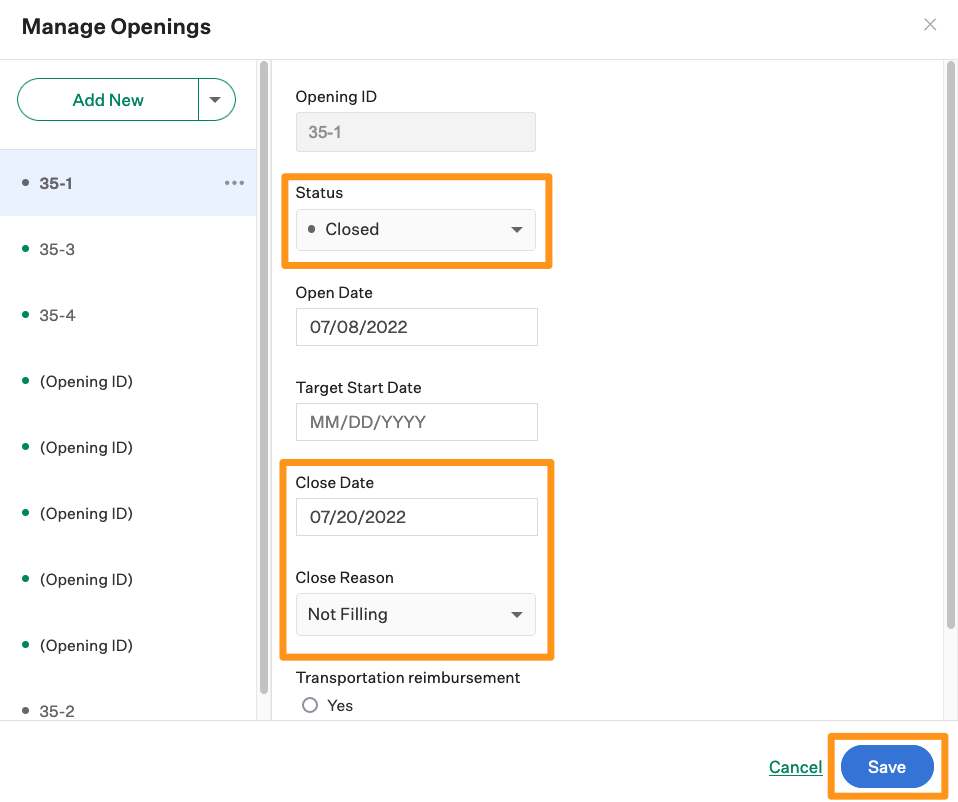Click inside the Target Start Date field

[415, 422]
